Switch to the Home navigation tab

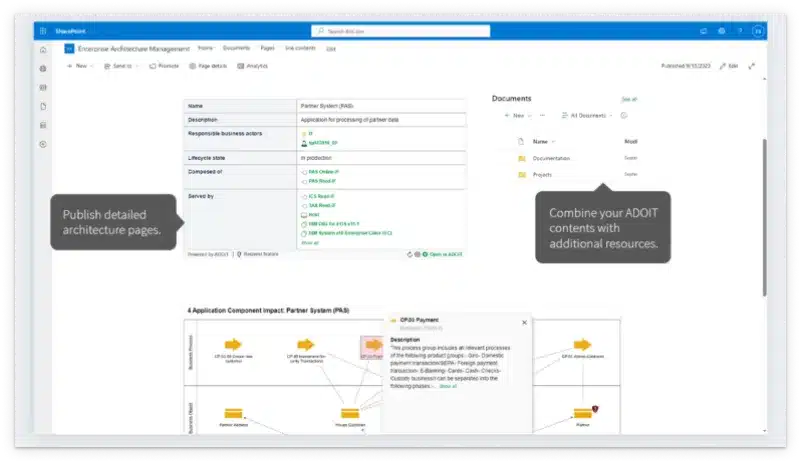tap(205, 48)
